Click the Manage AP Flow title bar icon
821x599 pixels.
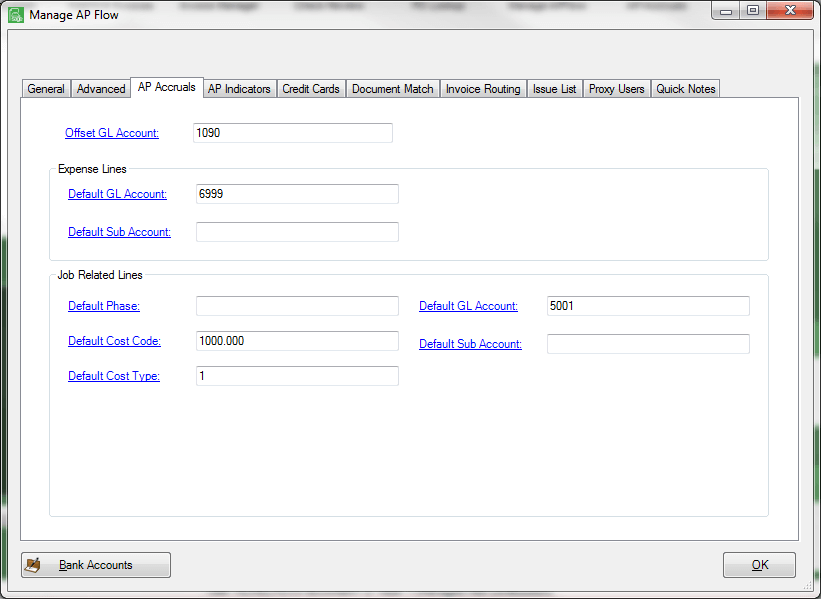tap(14, 14)
